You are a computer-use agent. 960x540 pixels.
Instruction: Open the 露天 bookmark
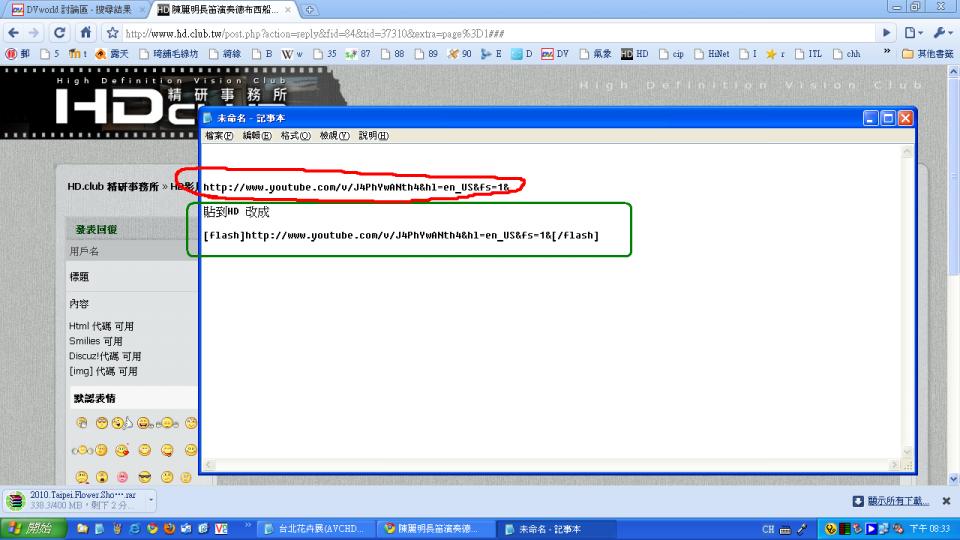pos(112,54)
